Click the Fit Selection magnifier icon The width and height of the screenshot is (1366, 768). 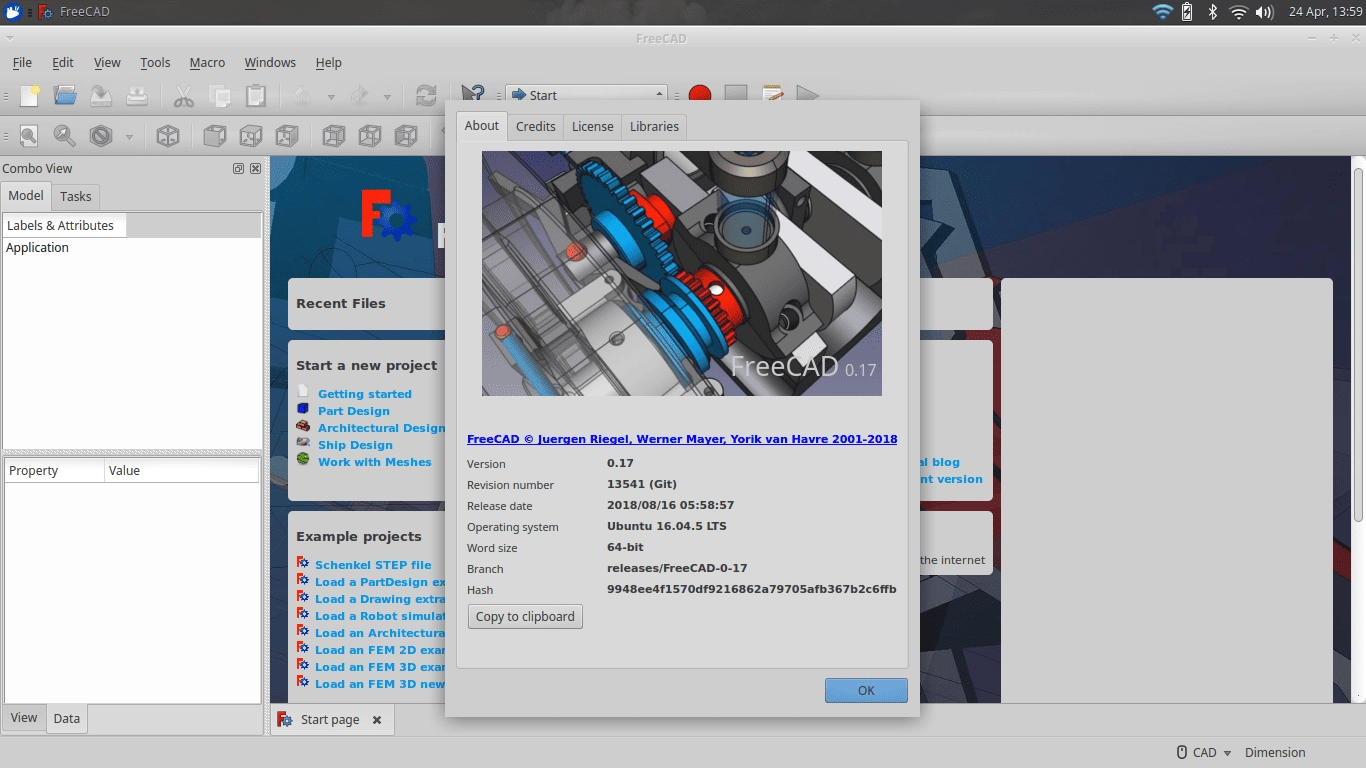[64, 136]
